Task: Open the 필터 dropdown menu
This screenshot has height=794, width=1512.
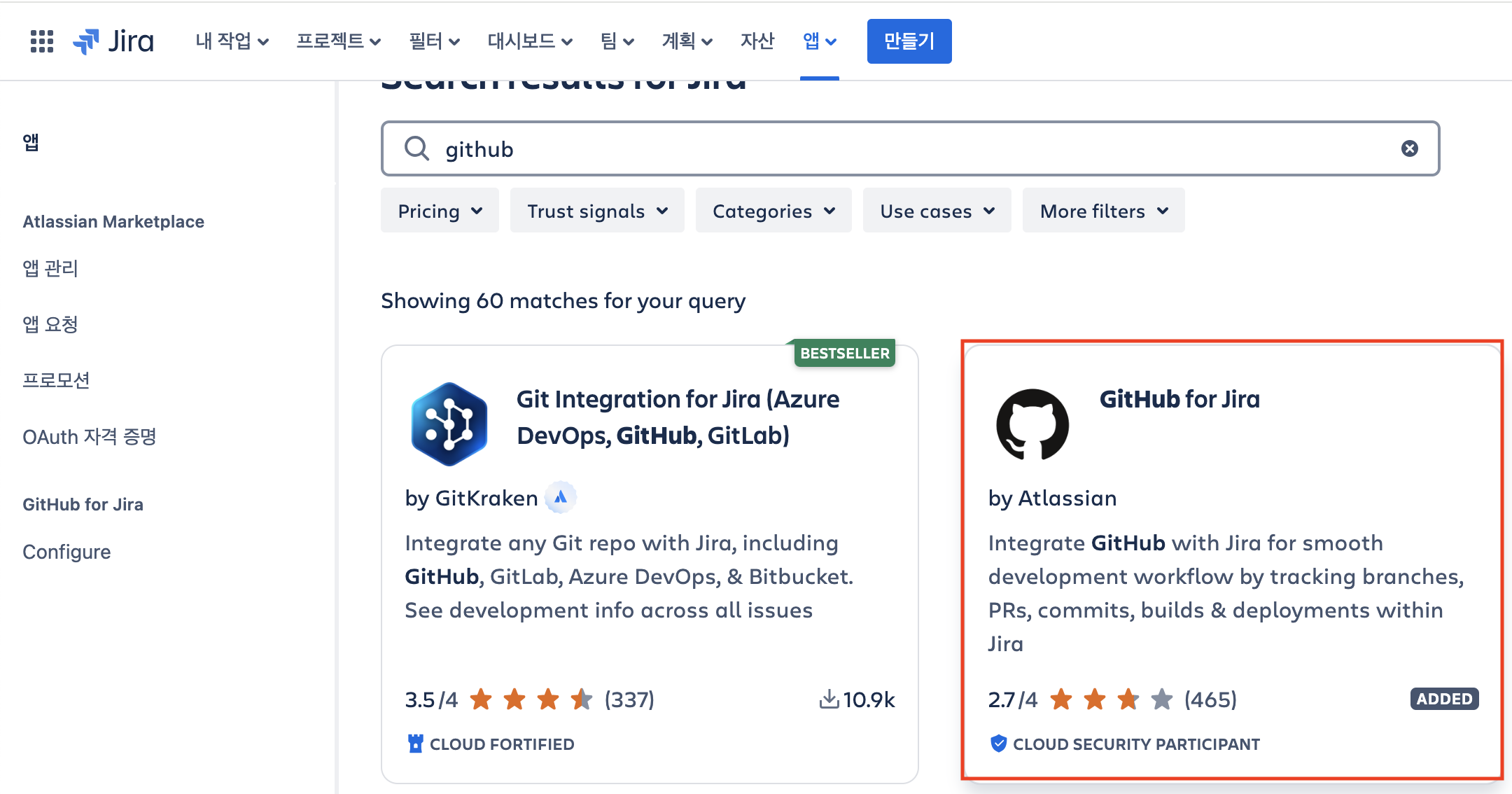Action: [x=435, y=41]
